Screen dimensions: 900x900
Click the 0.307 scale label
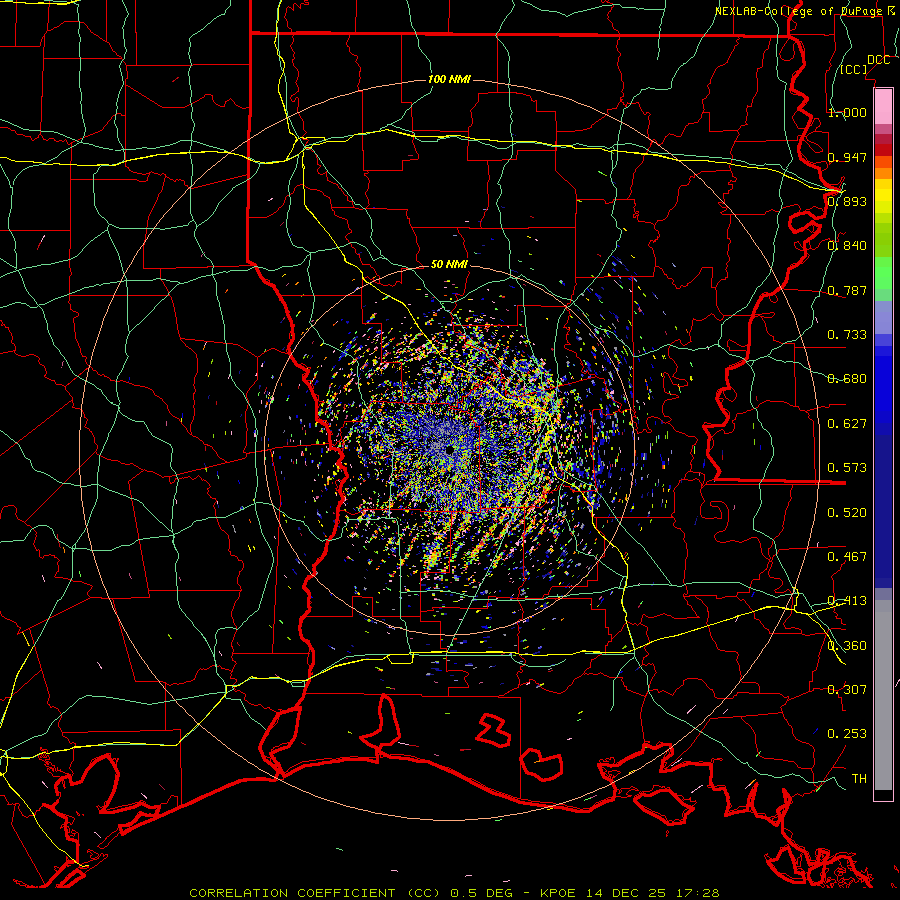[x=847, y=690]
